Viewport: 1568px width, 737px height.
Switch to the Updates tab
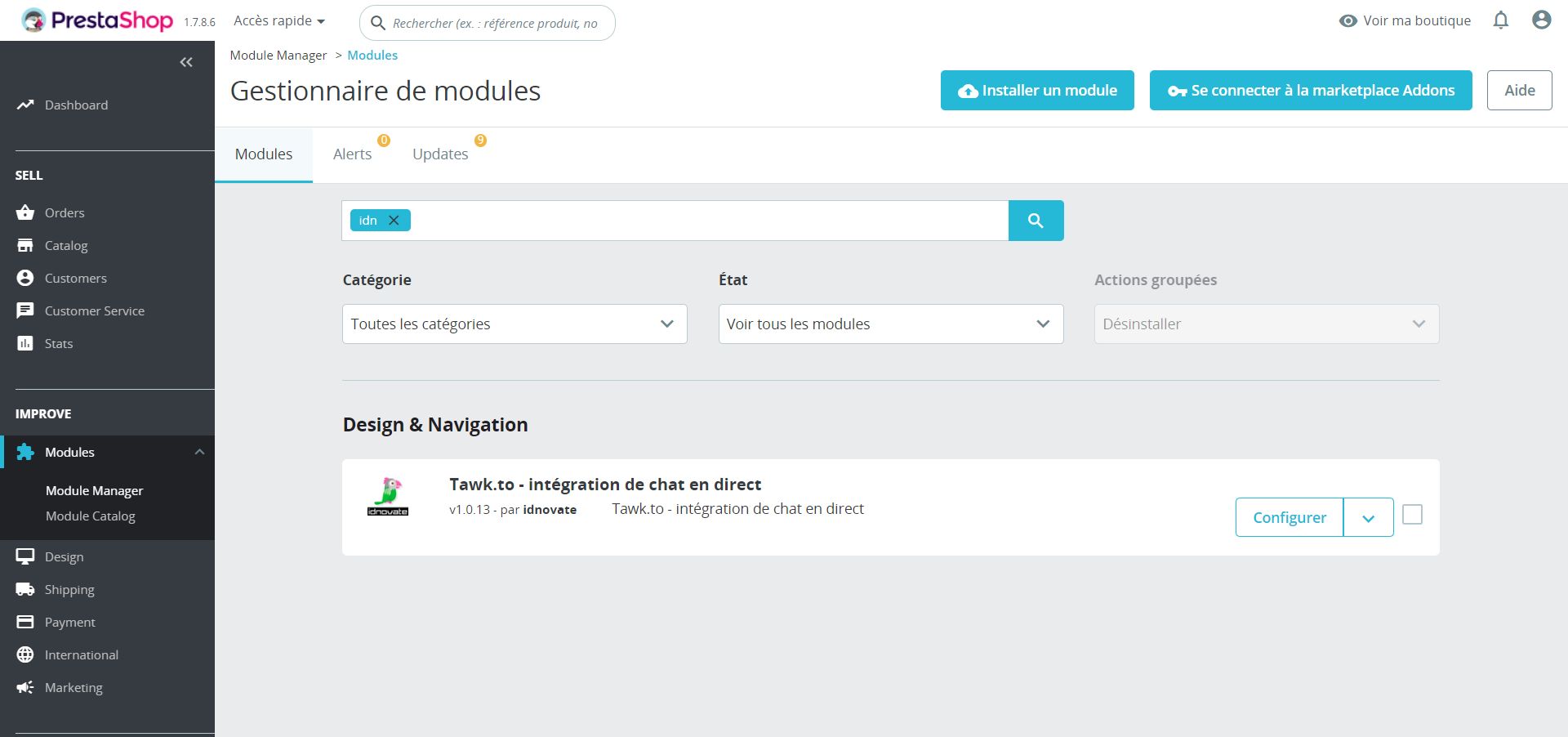pos(440,154)
